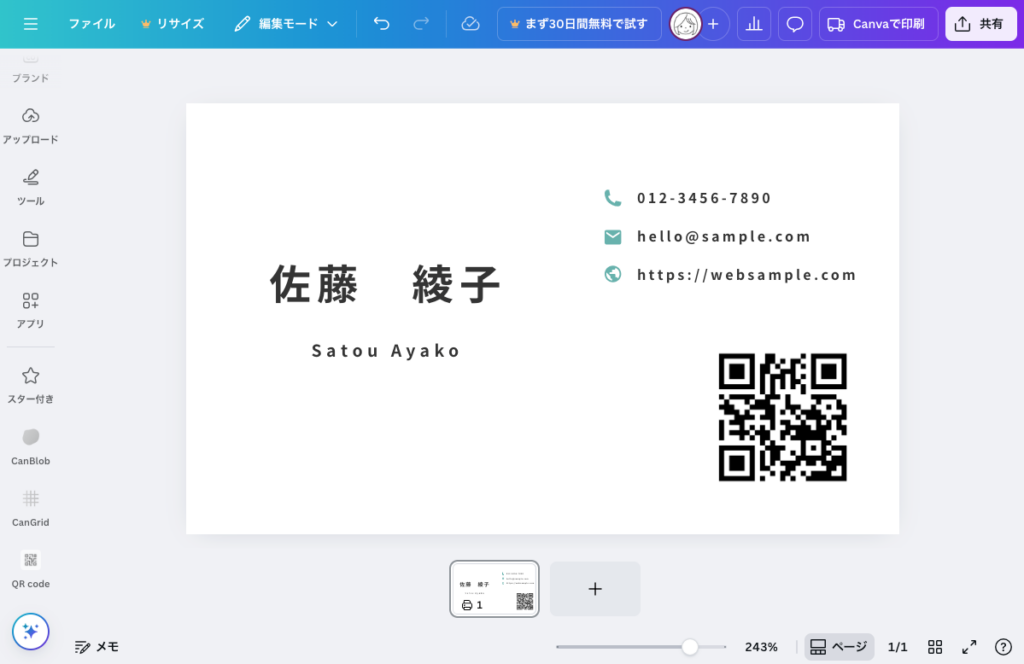Select the 佐藤 綾子 name text

click(385, 284)
